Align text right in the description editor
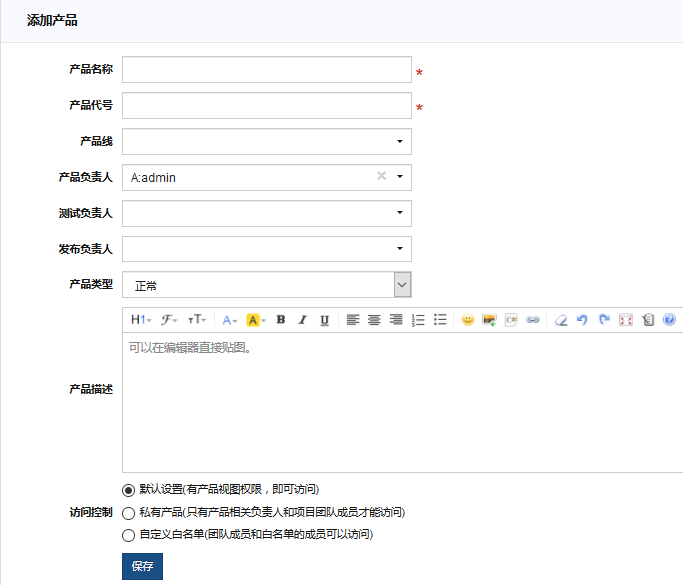Viewport: 683px width, 585px height. point(396,320)
